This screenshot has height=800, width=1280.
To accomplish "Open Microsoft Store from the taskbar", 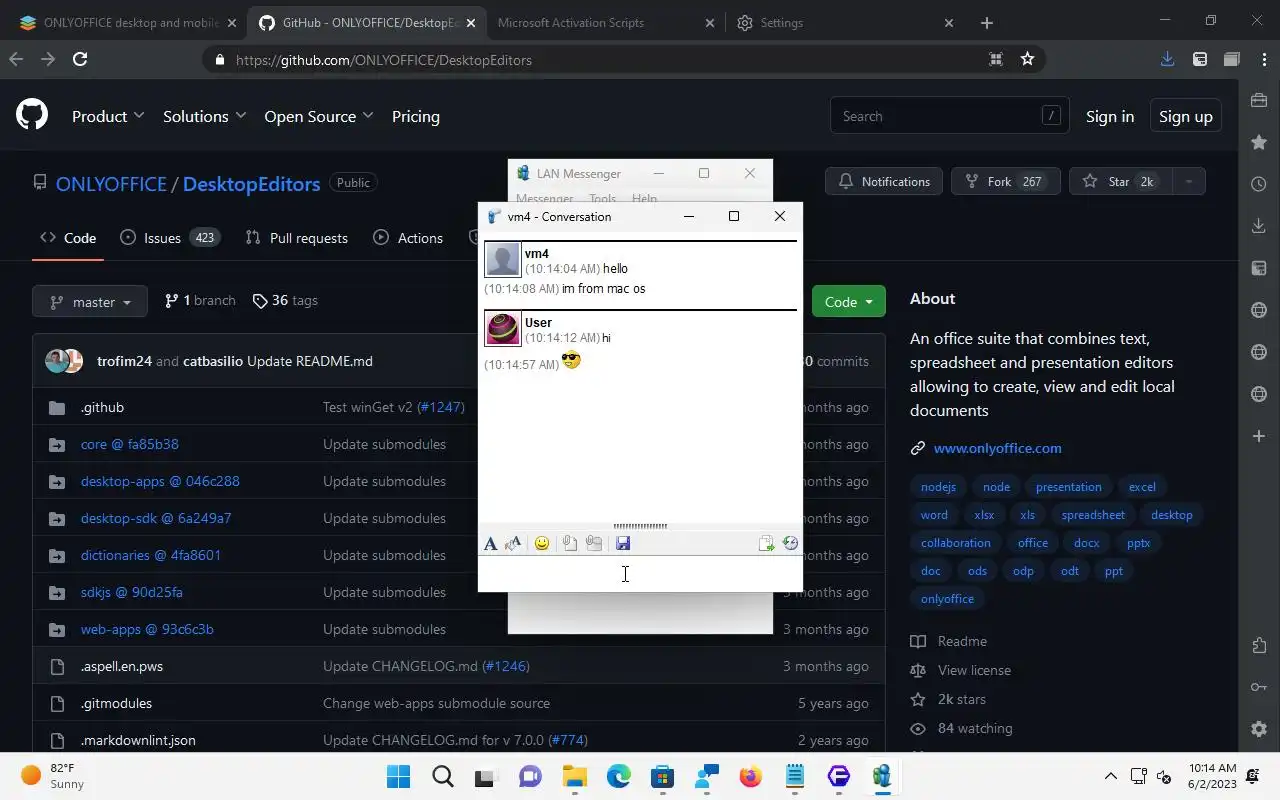I will [x=662, y=776].
